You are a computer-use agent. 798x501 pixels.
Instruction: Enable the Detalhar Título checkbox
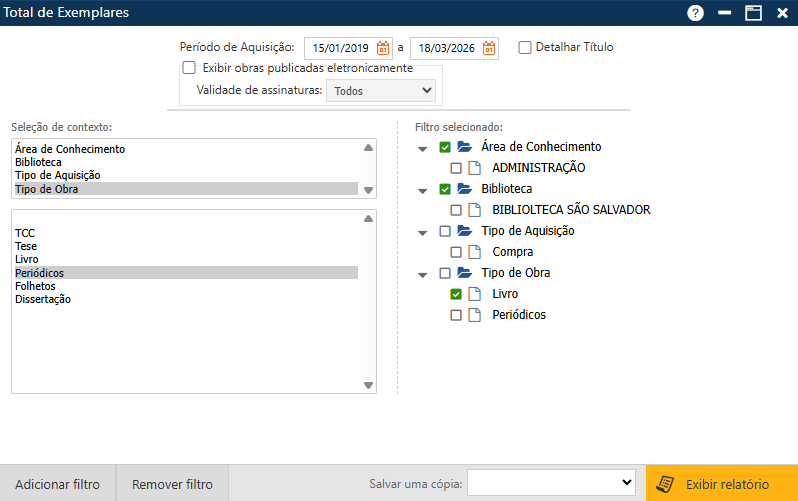(x=525, y=47)
